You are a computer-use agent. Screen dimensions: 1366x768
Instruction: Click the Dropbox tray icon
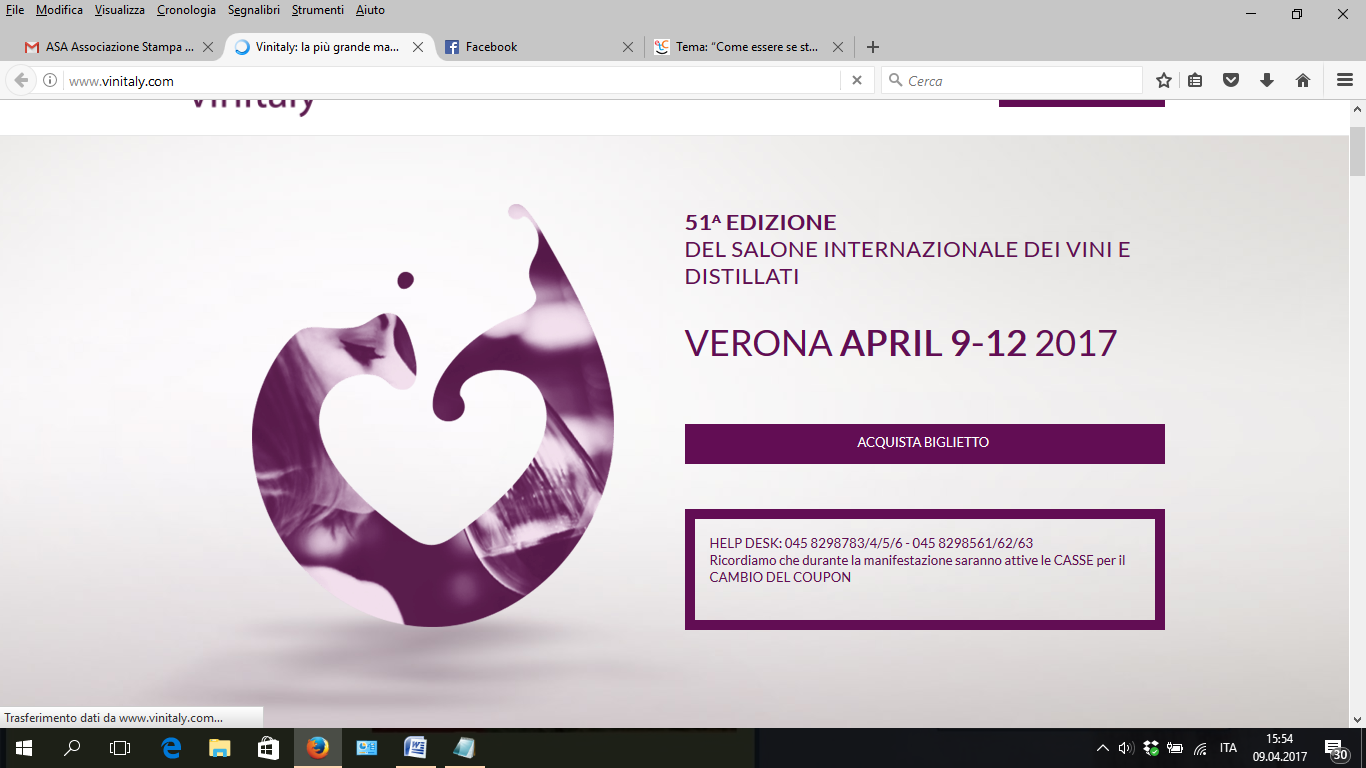click(x=1151, y=748)
